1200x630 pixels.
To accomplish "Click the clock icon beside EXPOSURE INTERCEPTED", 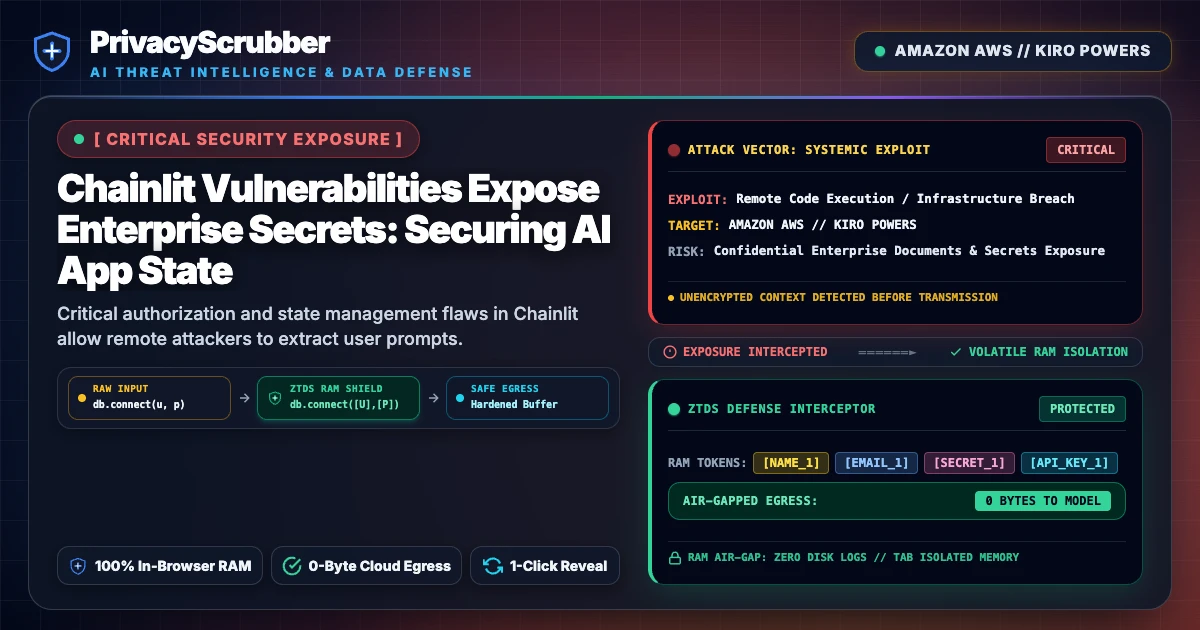I will (x=670, y=352).
